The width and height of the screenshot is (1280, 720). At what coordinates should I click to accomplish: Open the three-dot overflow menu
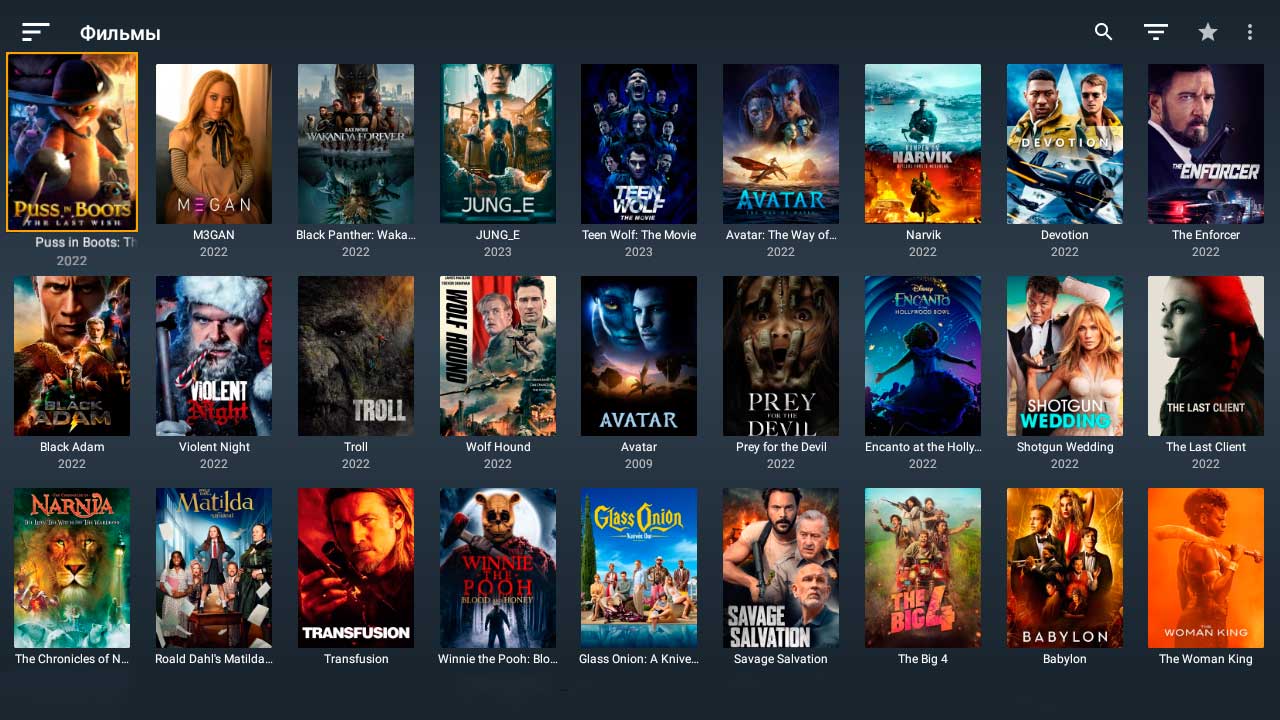(x=1250, y=32)
